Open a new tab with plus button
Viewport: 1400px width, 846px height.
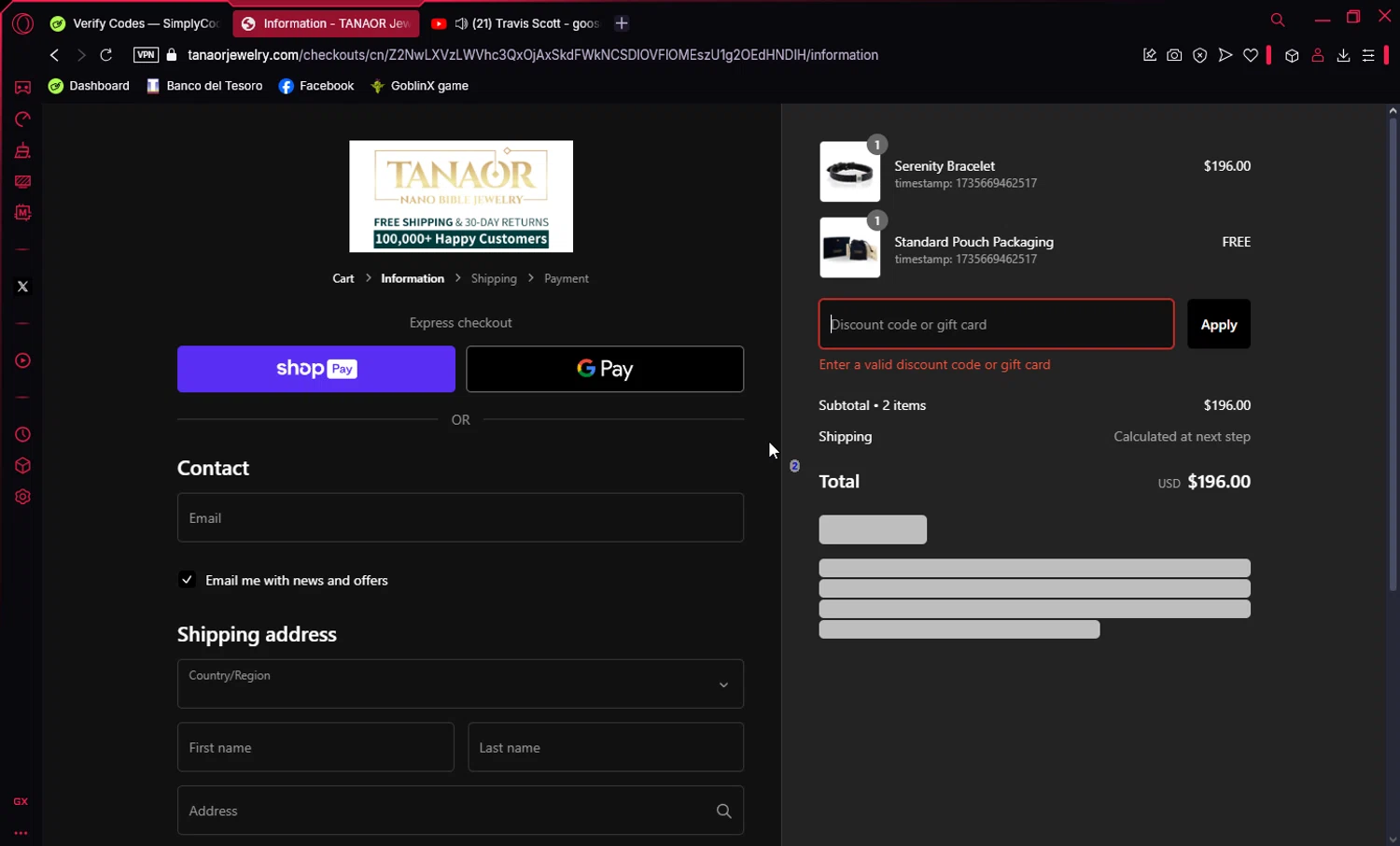(x=622, y=23)
